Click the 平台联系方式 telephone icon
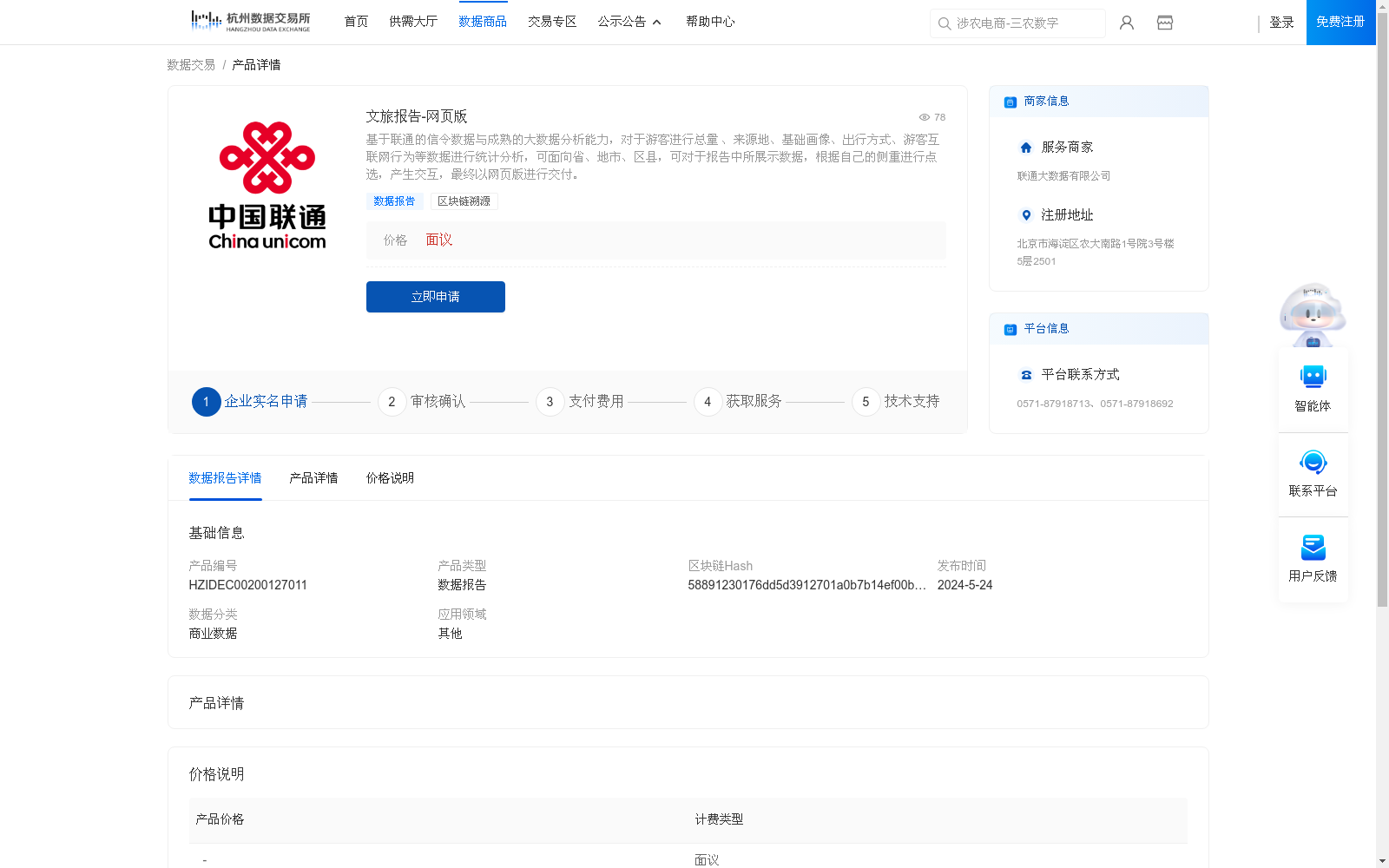This screenshot has width=1389, height=868. coord(1026,375)
